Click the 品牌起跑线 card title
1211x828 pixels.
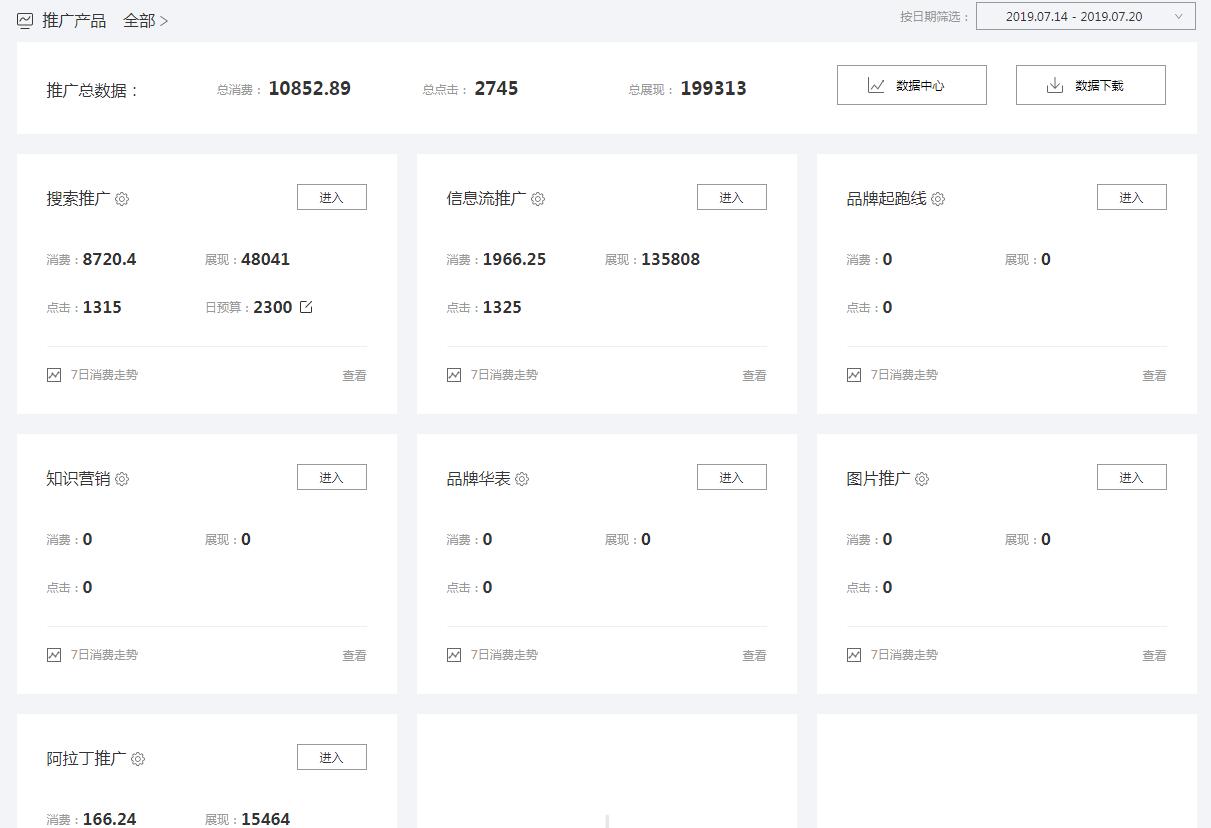[x=886, y=199]
